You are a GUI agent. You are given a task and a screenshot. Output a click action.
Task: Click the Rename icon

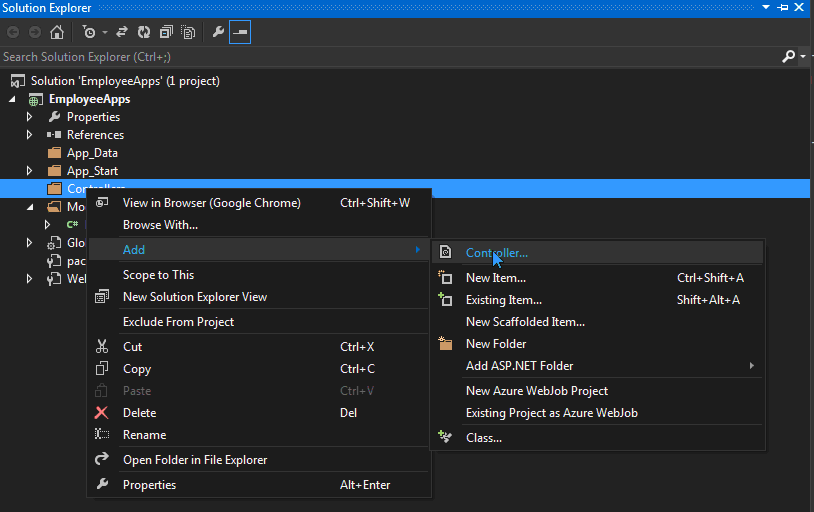point(102,434)
